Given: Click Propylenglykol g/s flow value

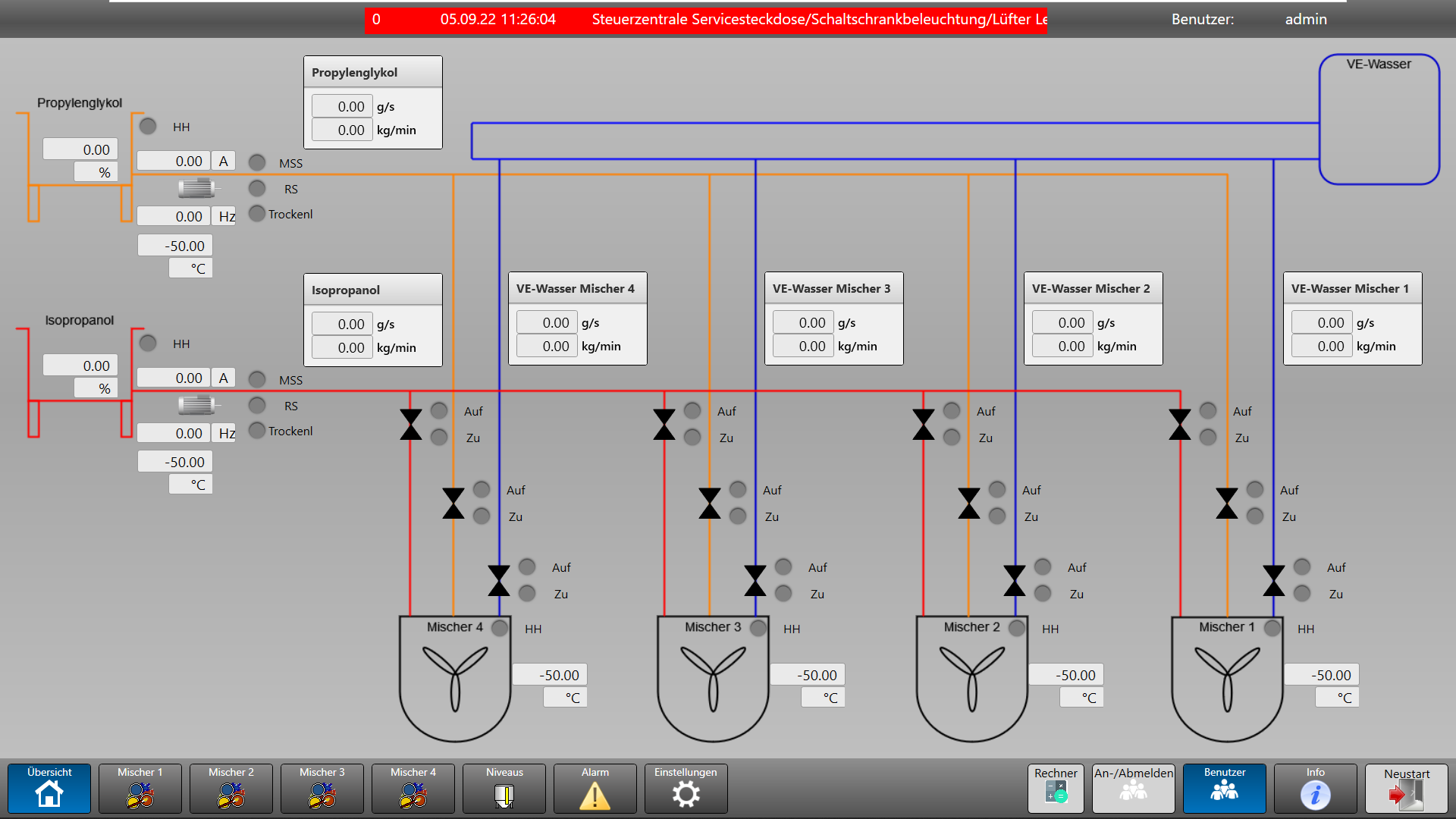Looking at the screenshot, I should coord(342,106).
